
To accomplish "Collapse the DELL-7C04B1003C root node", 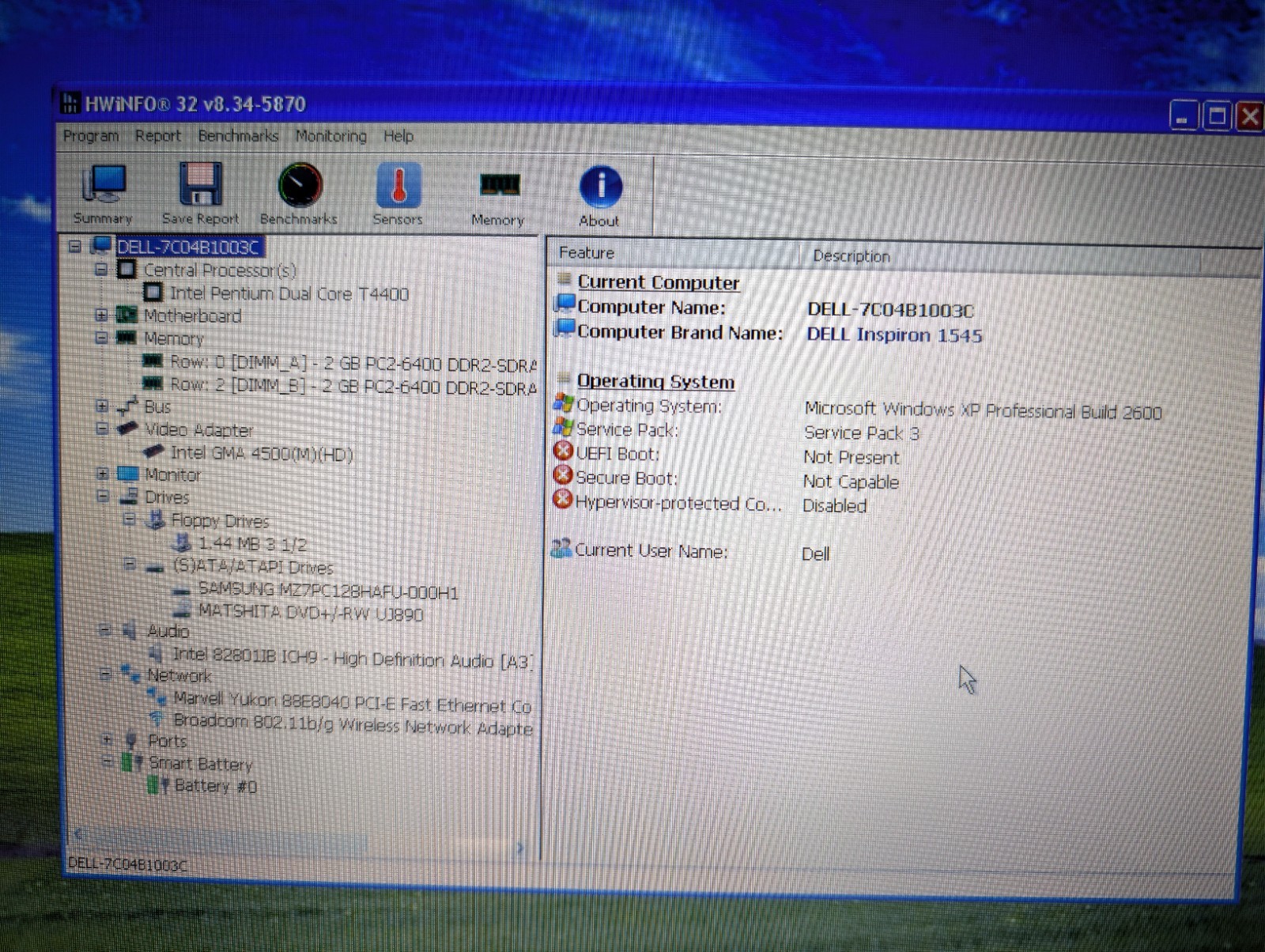I will pyautogui.click(x=75, y=247).
